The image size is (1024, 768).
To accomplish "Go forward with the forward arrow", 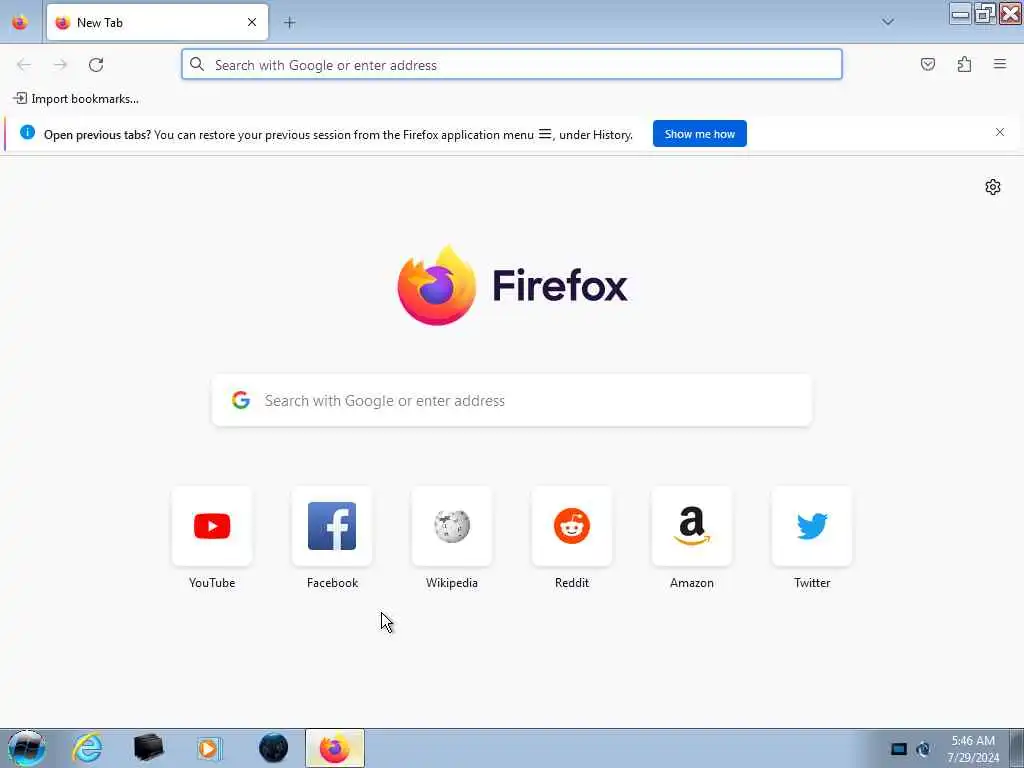I will 60,65.
